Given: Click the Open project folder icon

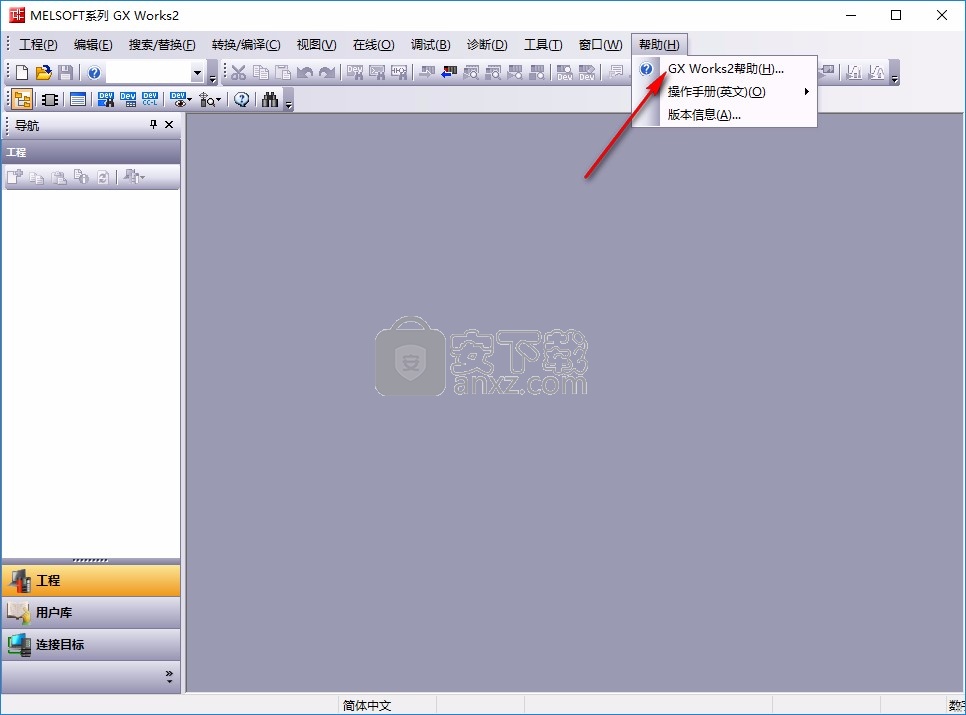Looking at the screenshot, I should [x=43, y=73].
